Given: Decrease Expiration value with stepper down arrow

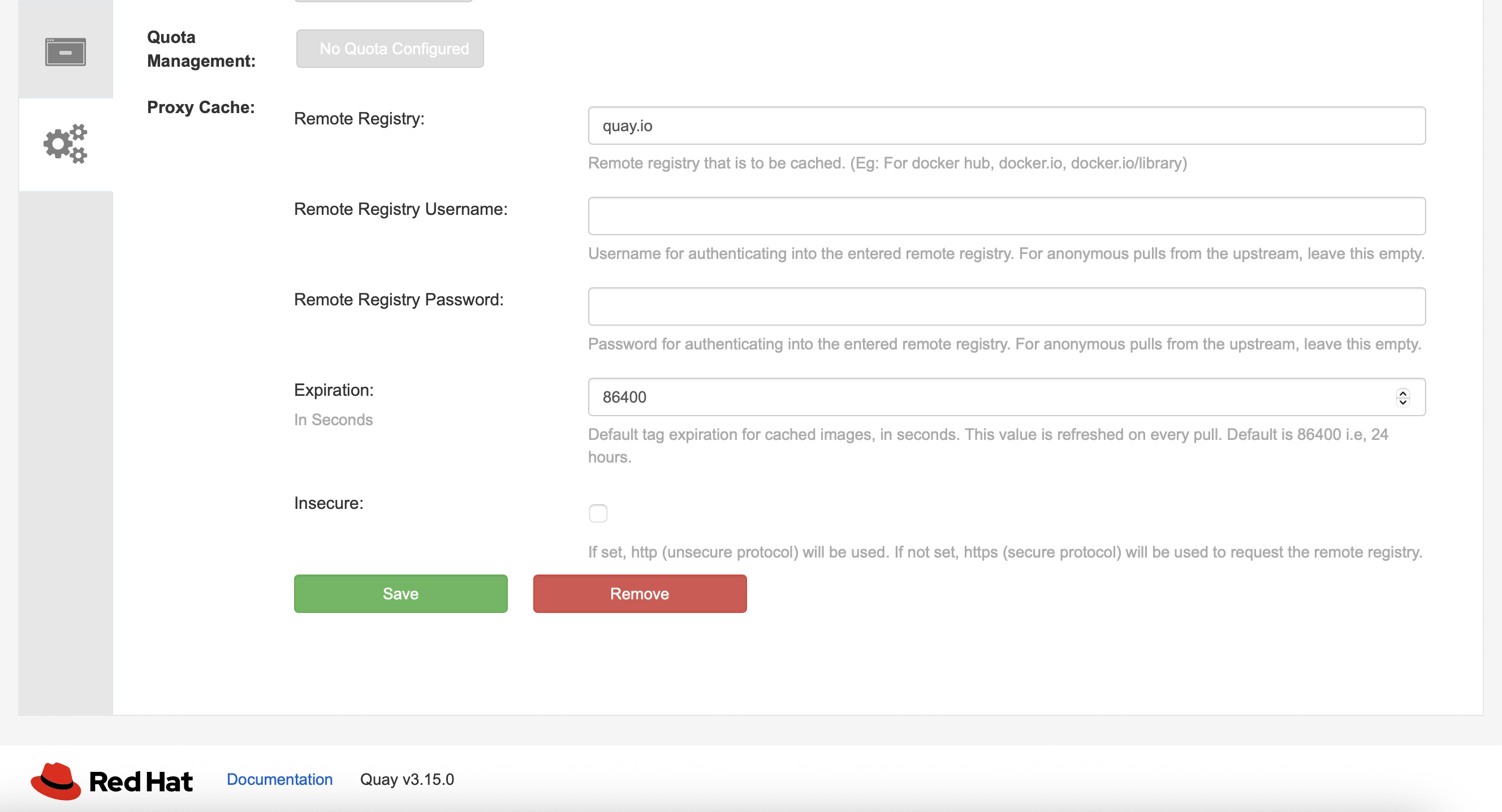Looking at the screenshot, I should point(1403,402).
